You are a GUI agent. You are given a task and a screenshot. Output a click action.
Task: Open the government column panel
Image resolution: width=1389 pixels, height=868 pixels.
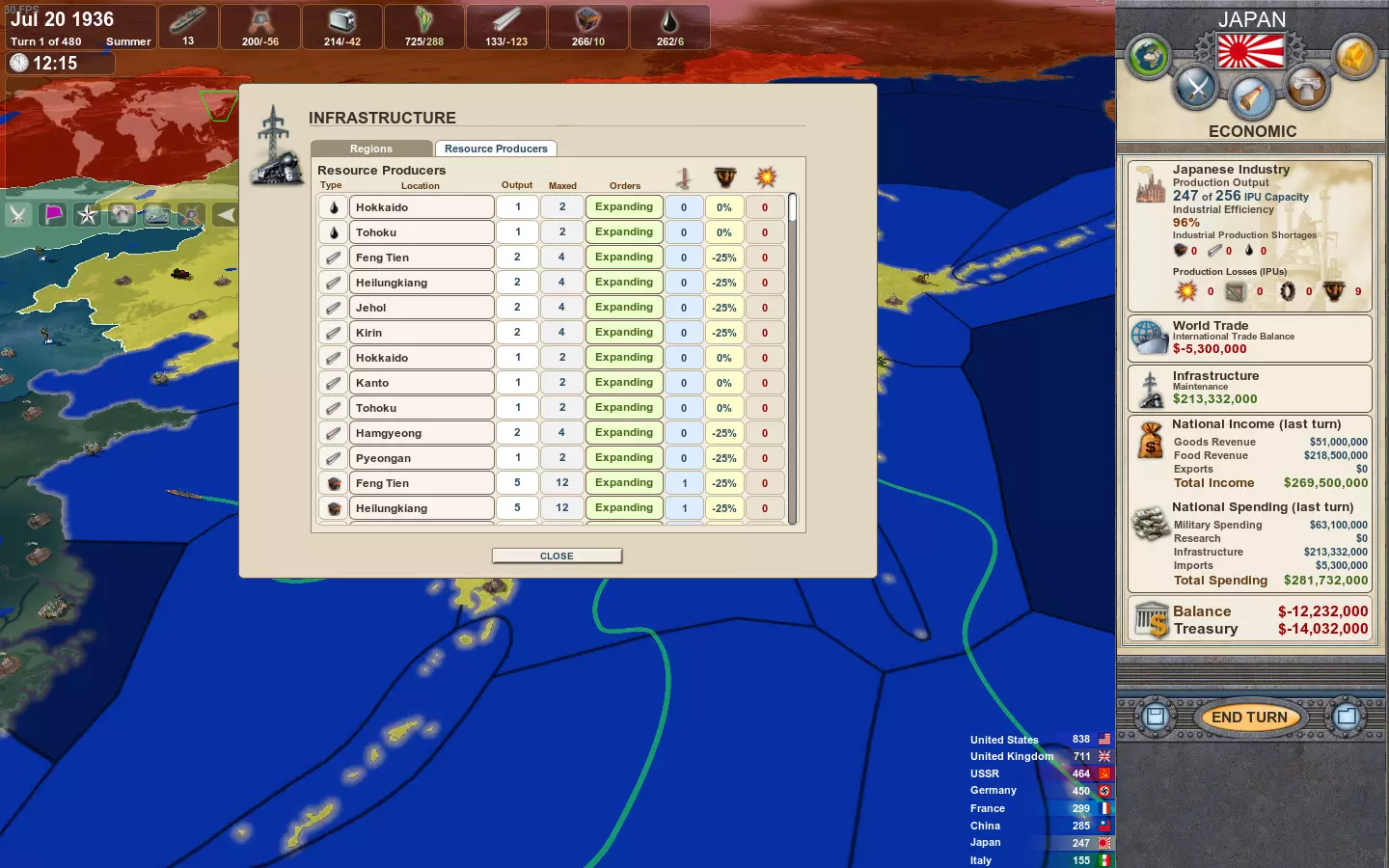pyautogui.click(x=1307, y=89)
